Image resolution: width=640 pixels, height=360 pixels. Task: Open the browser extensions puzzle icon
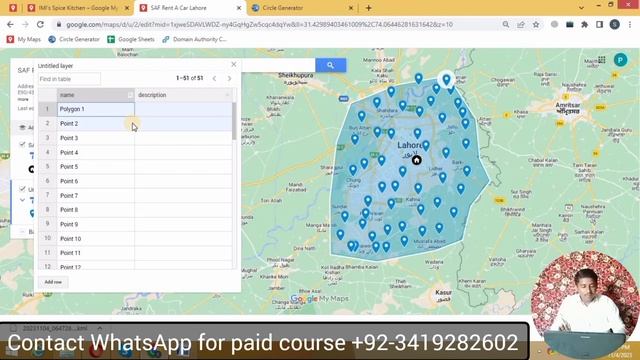coord(584,24)
